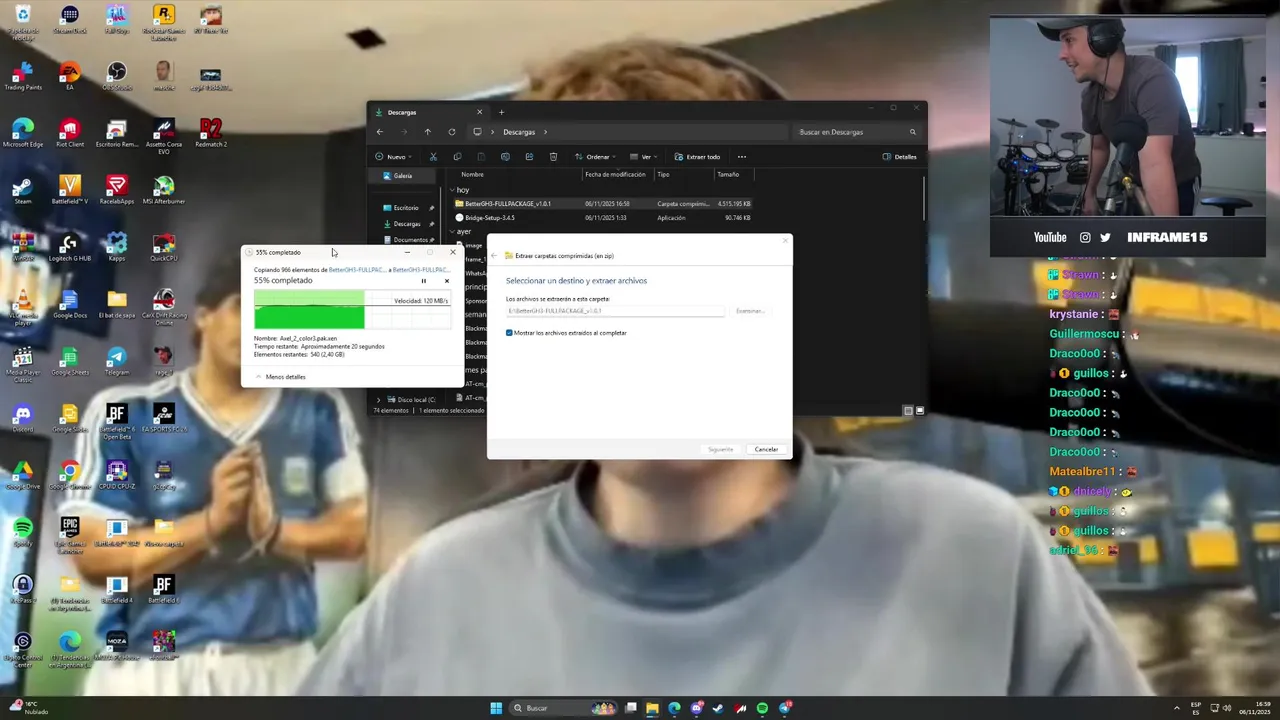Pause the file copy operation
This screenshot has width=1280, height=720.
pos(423,281)
